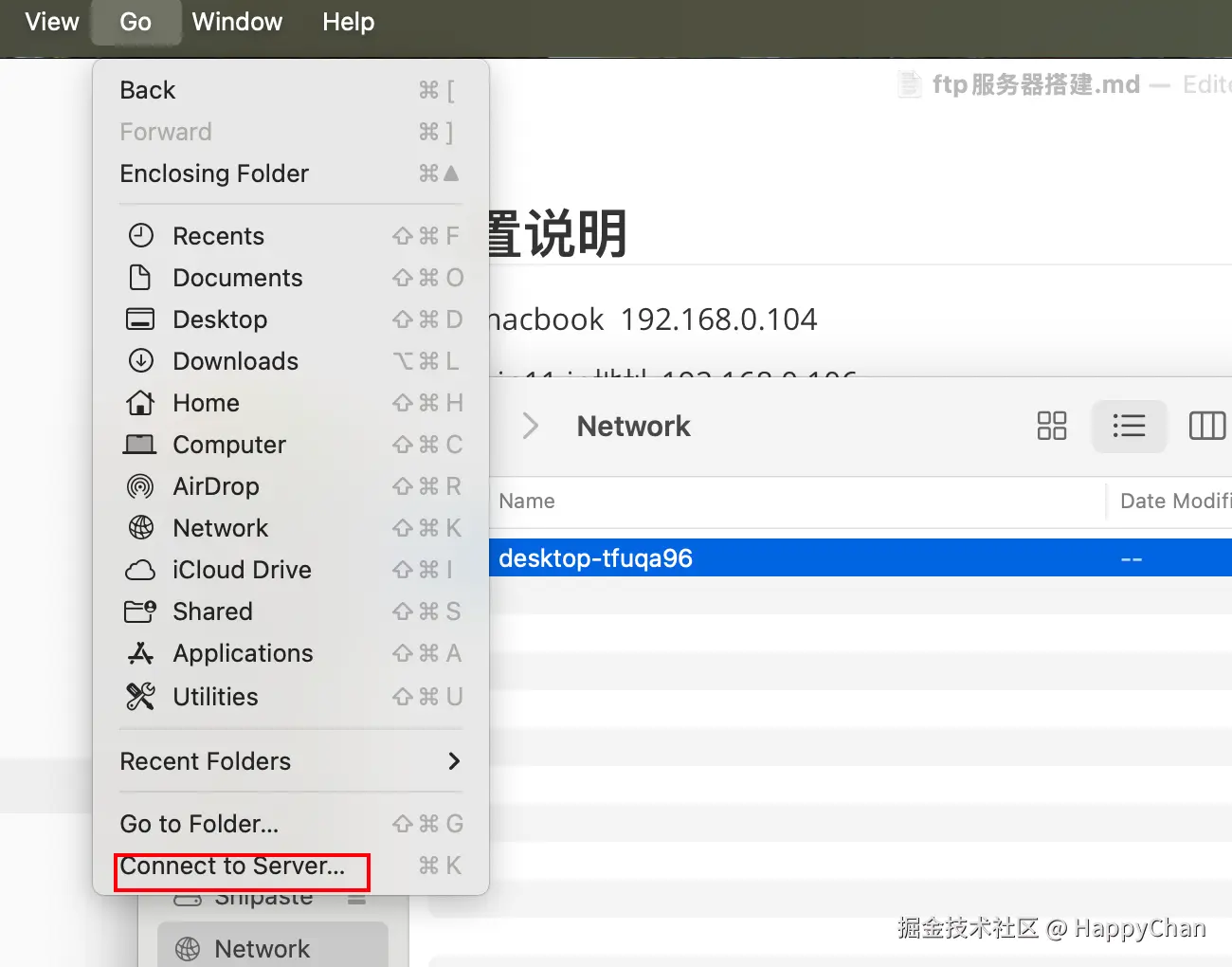Select Utilities menu entry text
The height and width of the screenshot is (967, 1232).
[215, 697]
